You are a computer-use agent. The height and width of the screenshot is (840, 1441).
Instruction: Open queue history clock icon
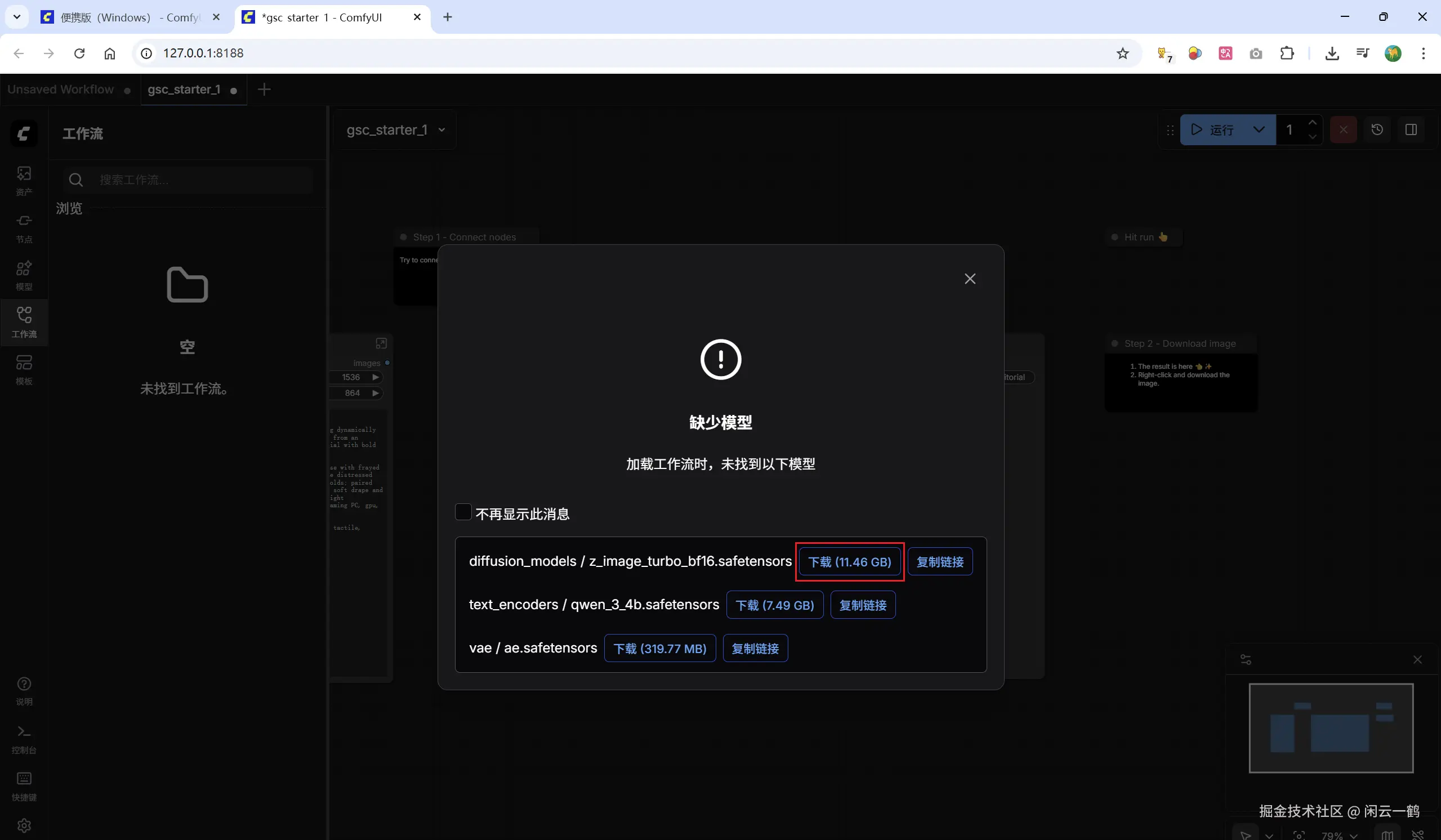click(x=1377, y=130)
